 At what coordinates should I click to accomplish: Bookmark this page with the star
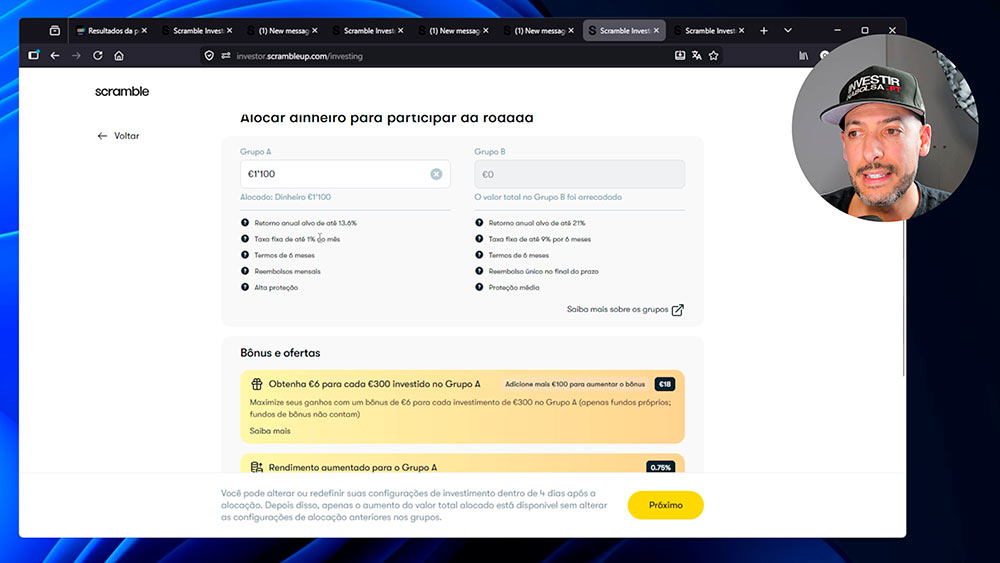(714, 56)
